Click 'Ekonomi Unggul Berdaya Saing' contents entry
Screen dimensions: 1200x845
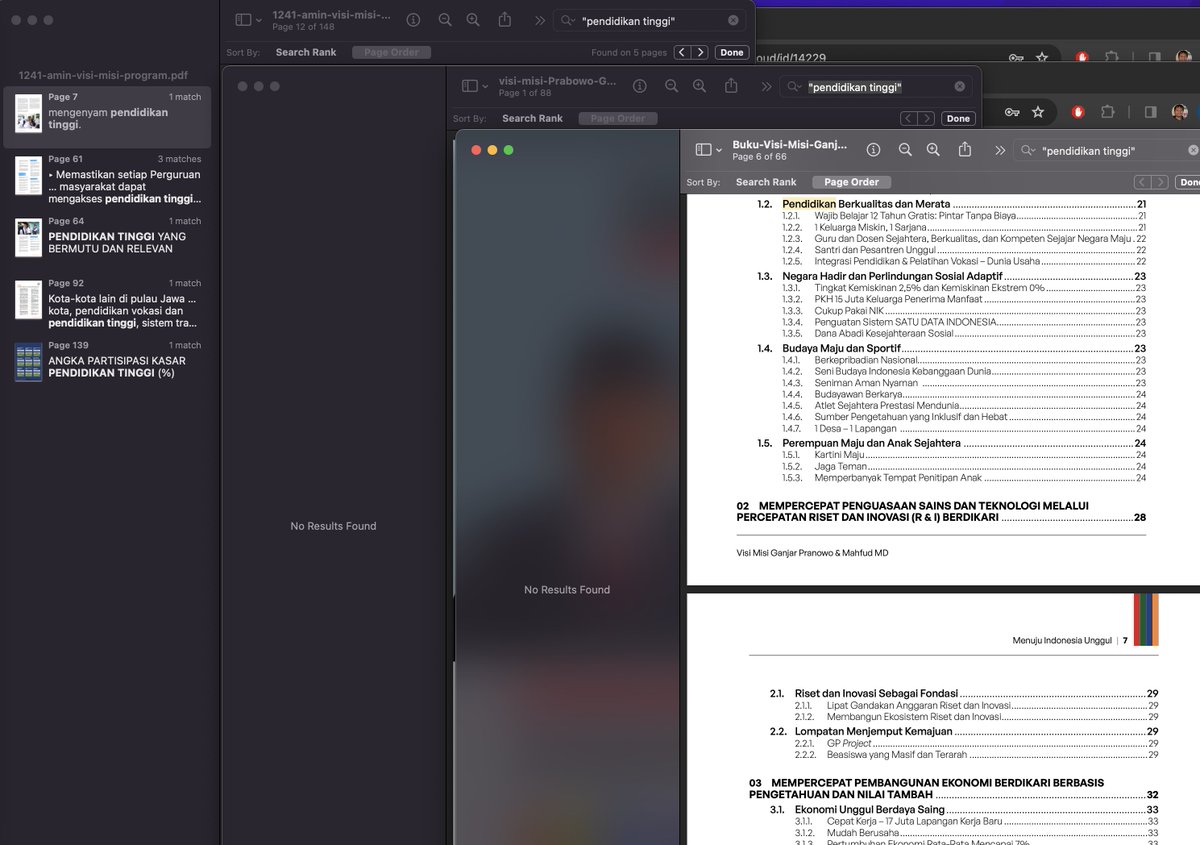pos(869,809)
